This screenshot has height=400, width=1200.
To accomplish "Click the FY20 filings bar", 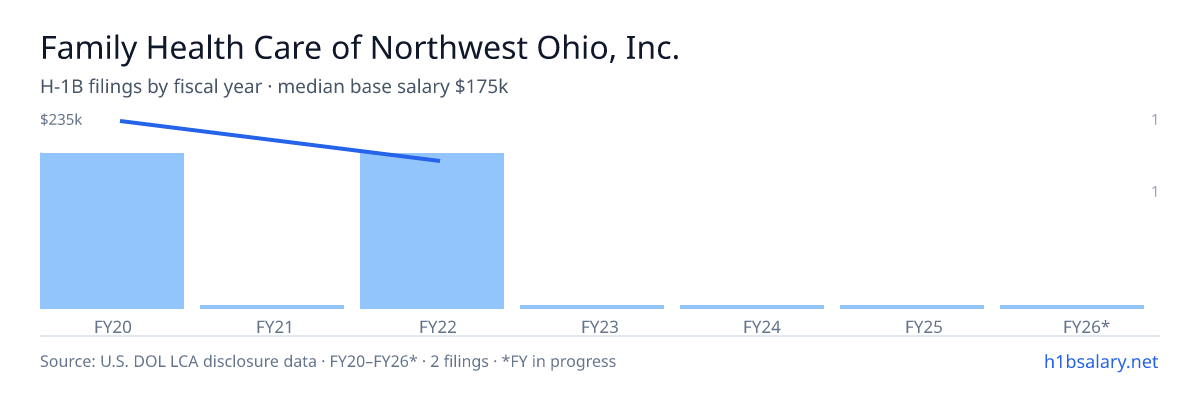I will click(x=112, y=231).
